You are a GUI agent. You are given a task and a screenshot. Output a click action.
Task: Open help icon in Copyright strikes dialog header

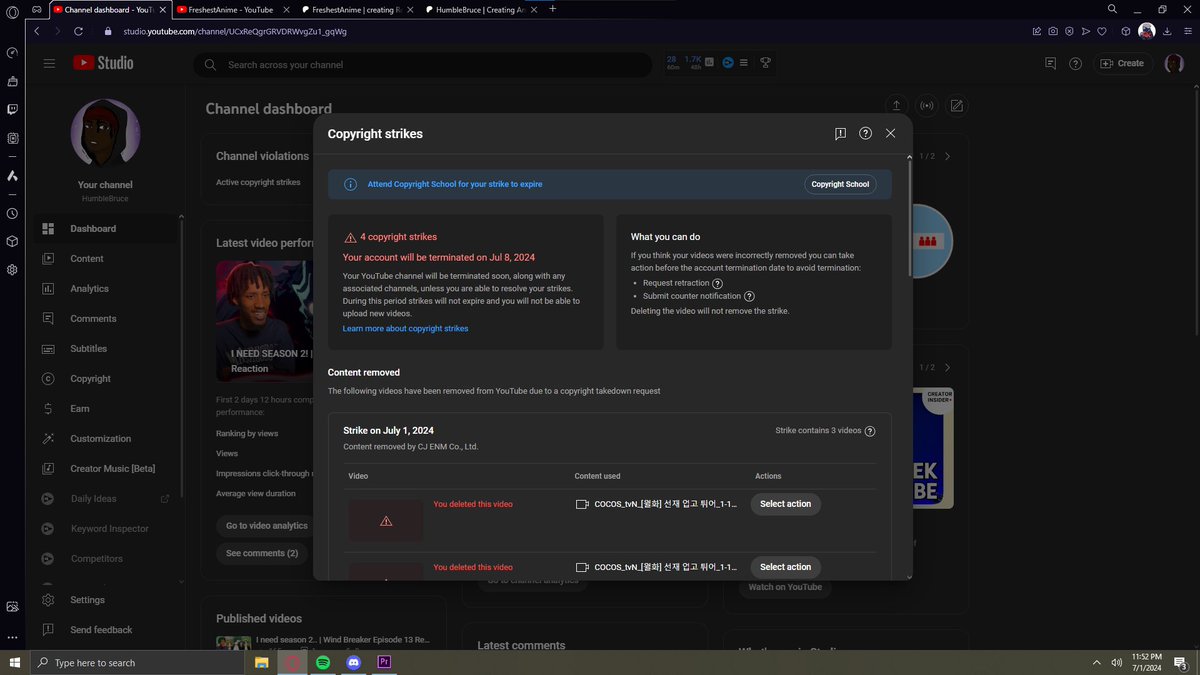tap(865, 133)
